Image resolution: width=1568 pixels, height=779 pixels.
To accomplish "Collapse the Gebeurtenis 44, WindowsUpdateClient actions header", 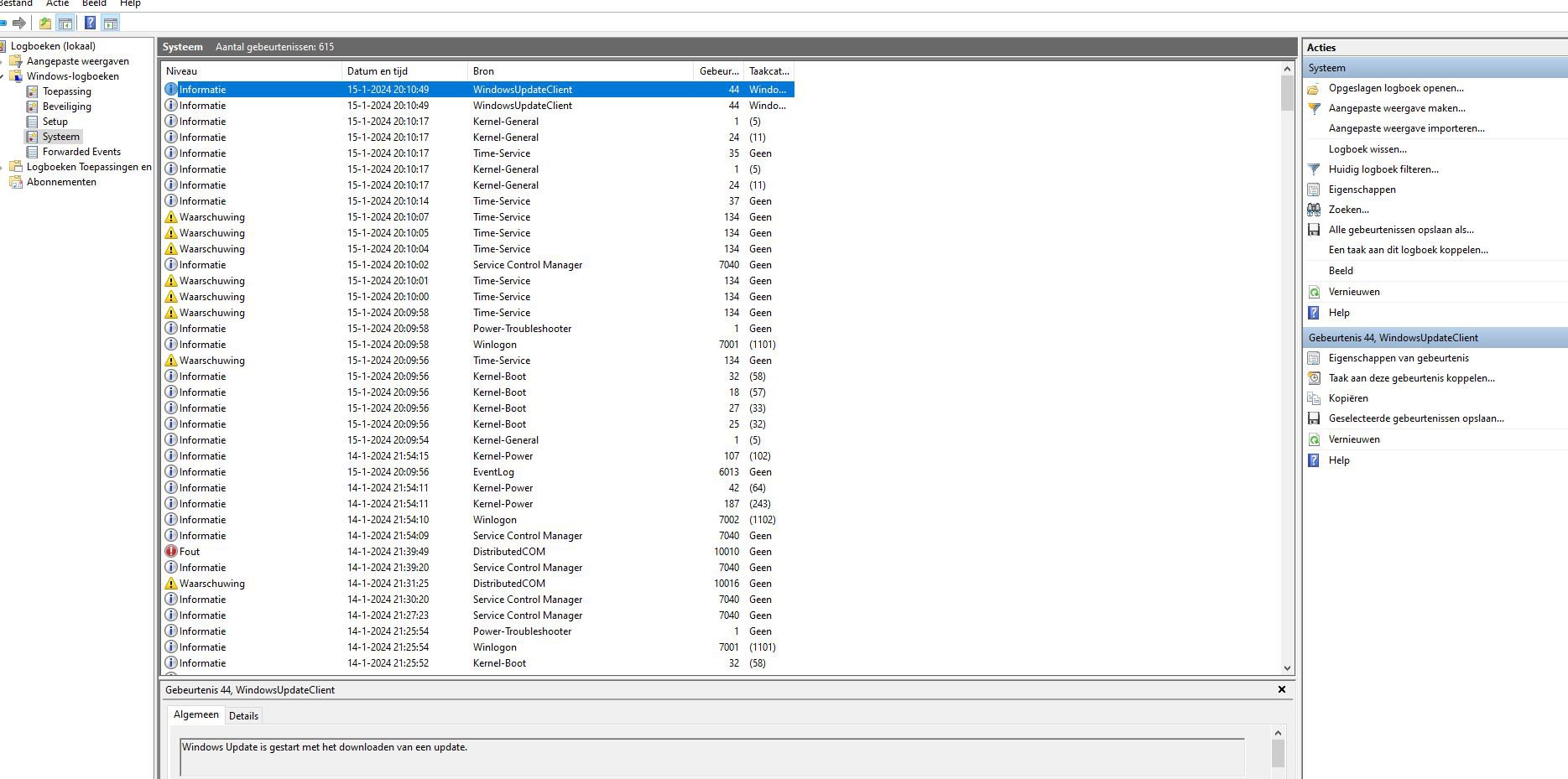I will tap(1435, 338).
